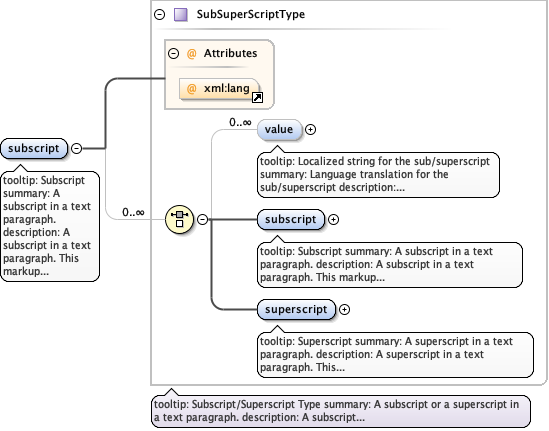Select the value element node

(279, 130)
